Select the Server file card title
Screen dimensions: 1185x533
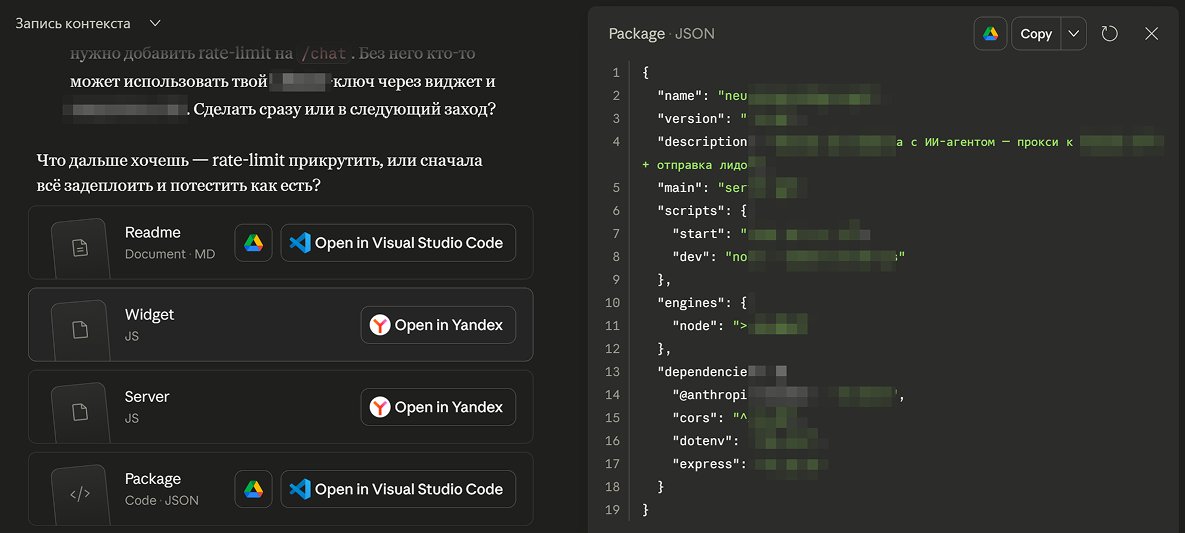tap(147, 397)
